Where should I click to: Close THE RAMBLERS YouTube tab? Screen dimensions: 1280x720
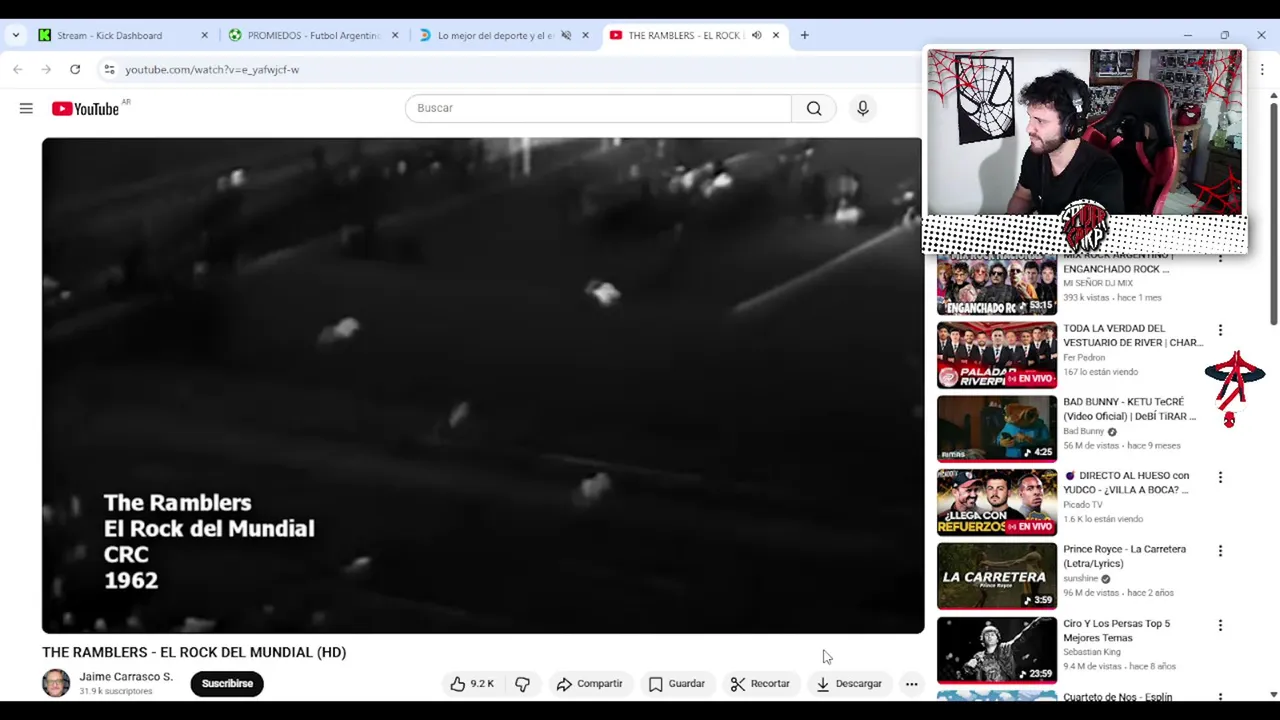775,35
